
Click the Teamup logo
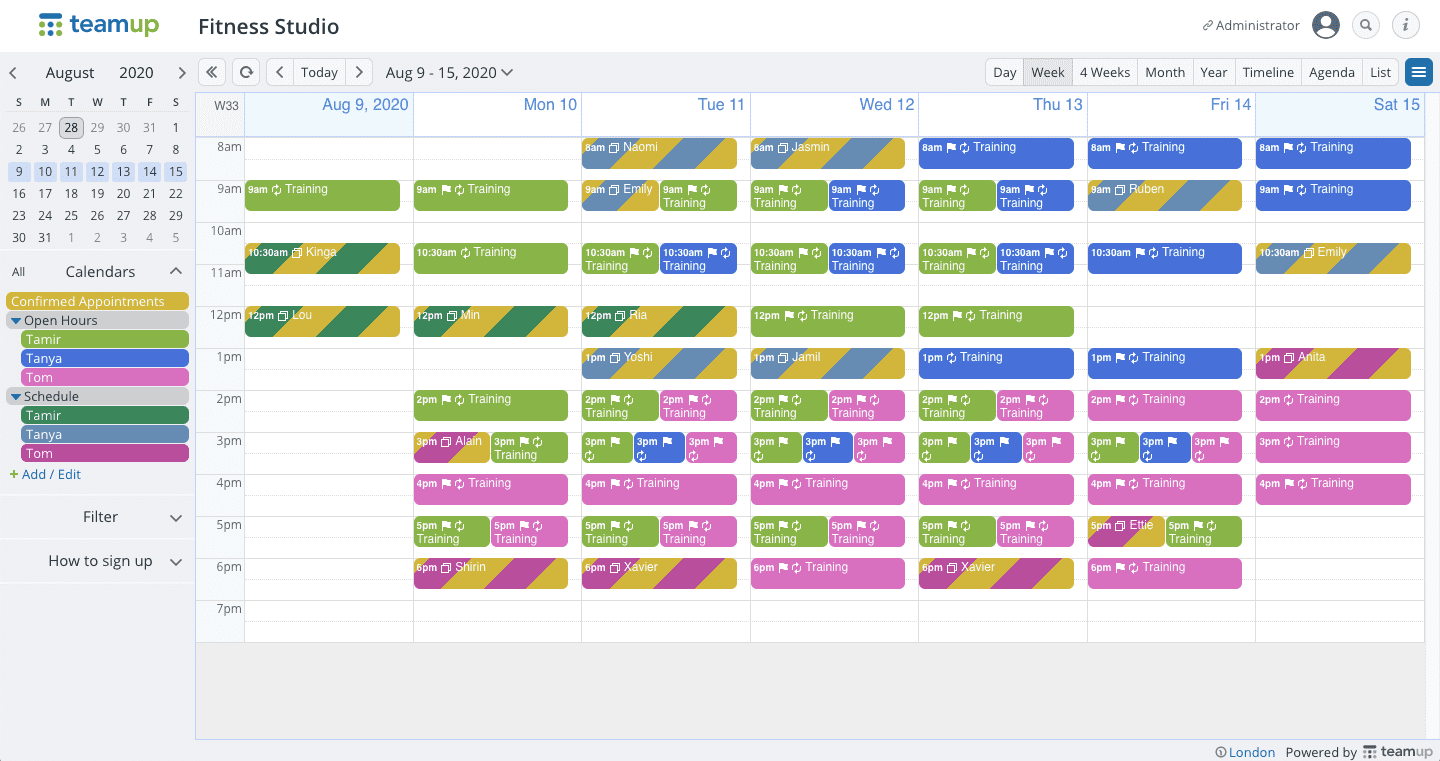pos(99,26)
